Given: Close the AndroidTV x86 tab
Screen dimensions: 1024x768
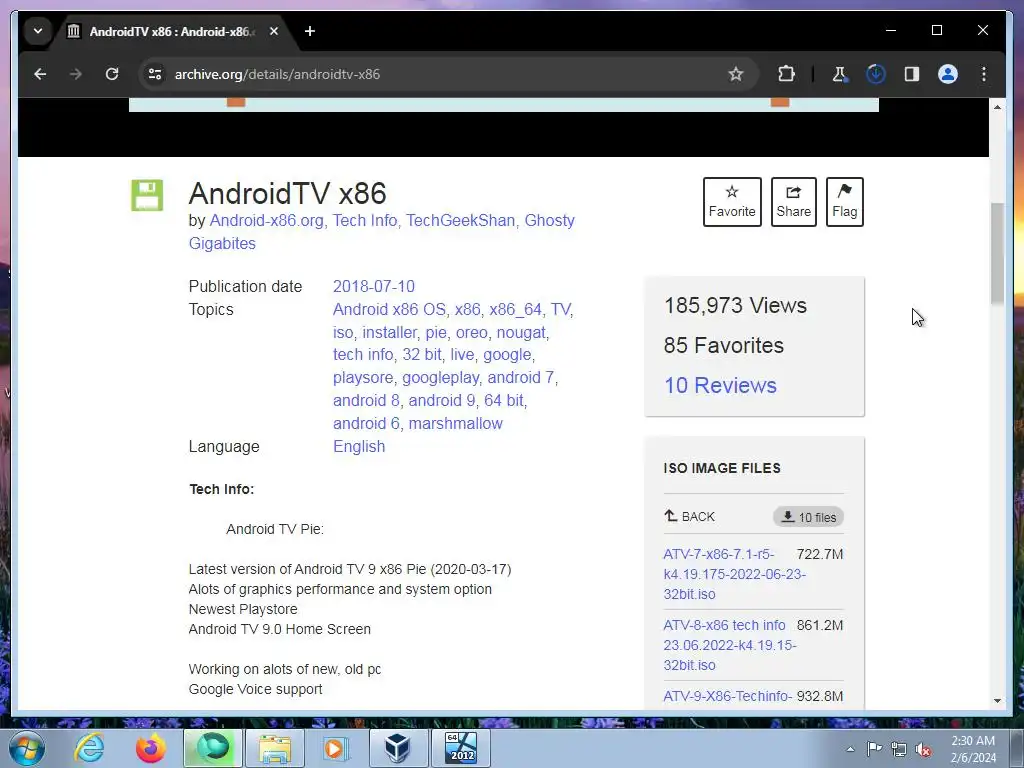Looking at the screenshot, I should pyautogui.click(x=274, y=31).
